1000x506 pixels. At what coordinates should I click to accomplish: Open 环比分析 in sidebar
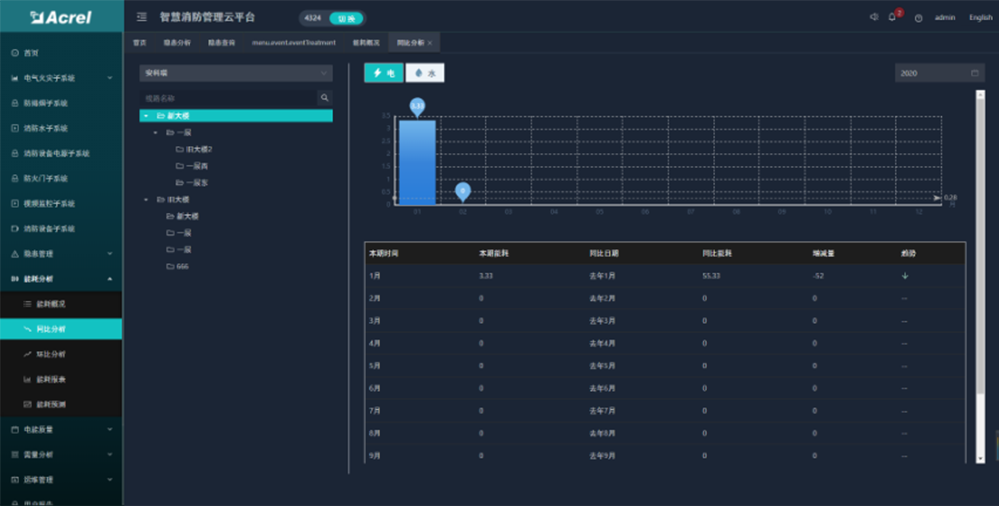click(51, 354)
